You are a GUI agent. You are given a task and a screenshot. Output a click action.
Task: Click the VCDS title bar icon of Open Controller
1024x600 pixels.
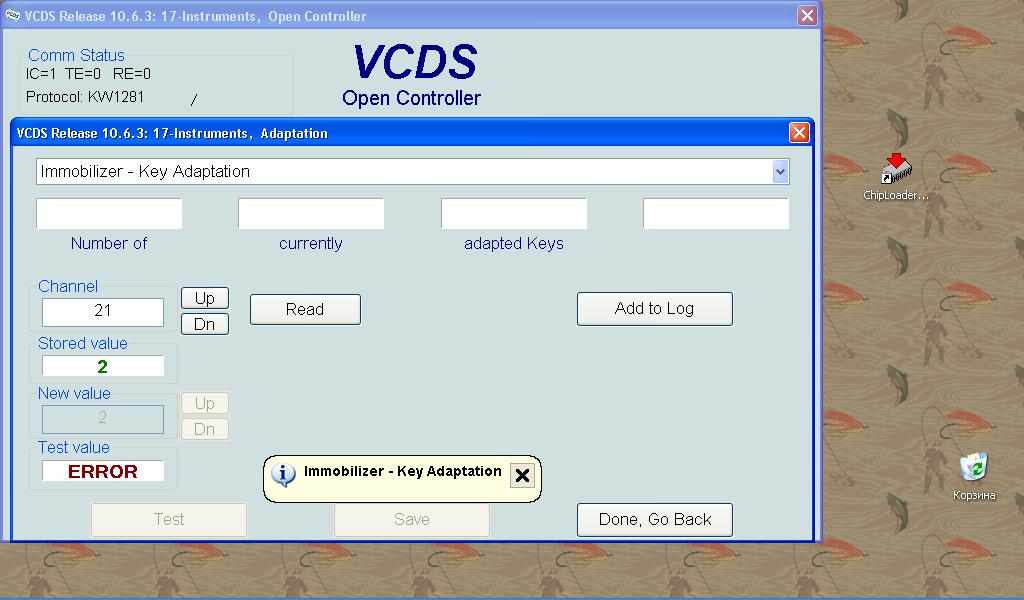pos(12,16)
